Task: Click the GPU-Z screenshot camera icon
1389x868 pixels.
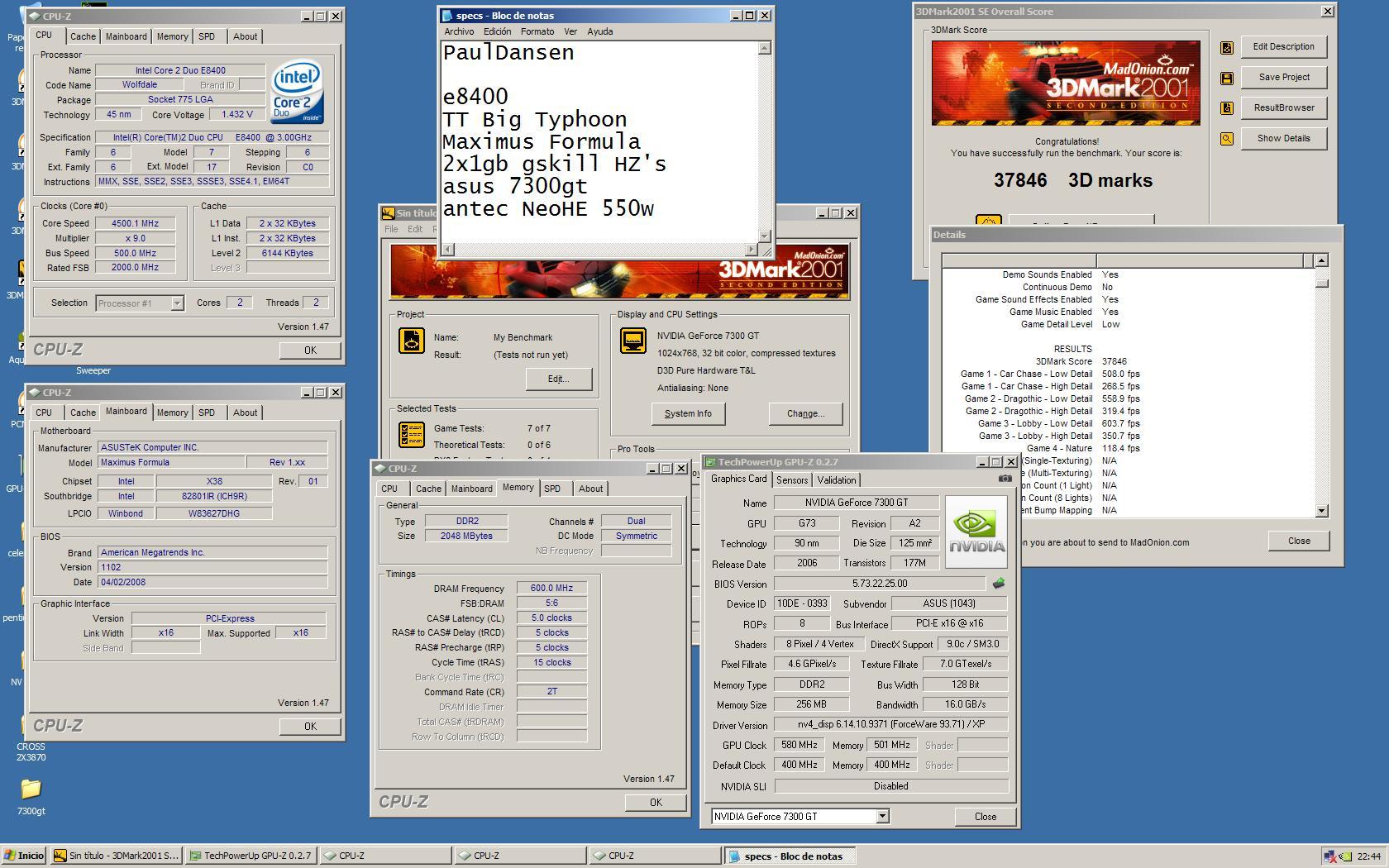Action: (x=1005, y=479)
